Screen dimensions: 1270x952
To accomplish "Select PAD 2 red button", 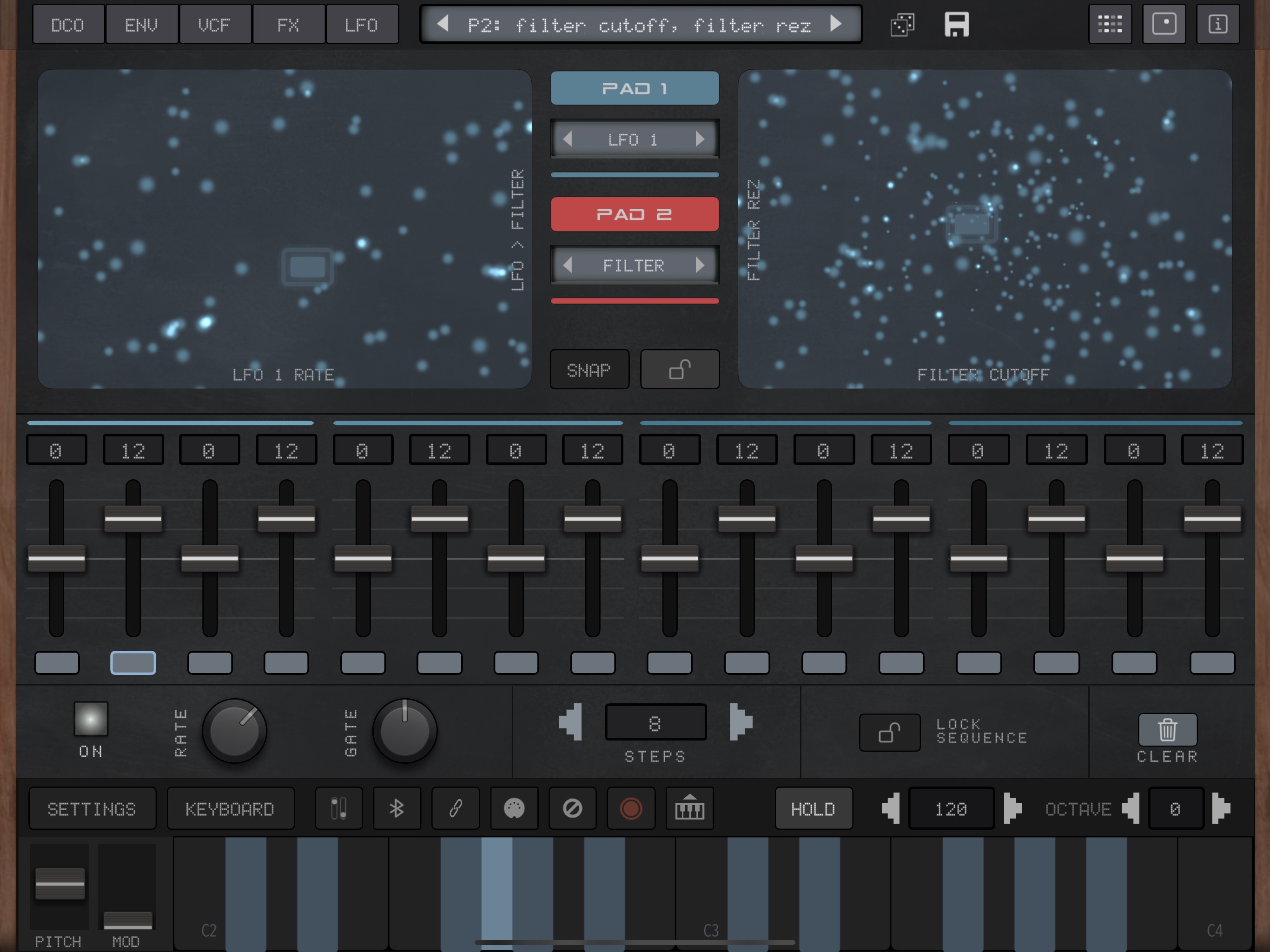I will pyautogui.click(x=635, y=214).
